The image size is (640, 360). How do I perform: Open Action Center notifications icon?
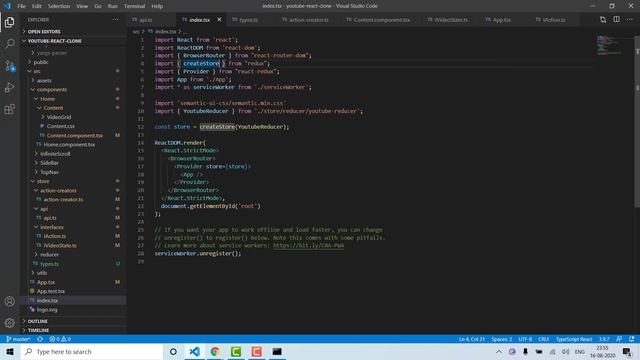627,351
